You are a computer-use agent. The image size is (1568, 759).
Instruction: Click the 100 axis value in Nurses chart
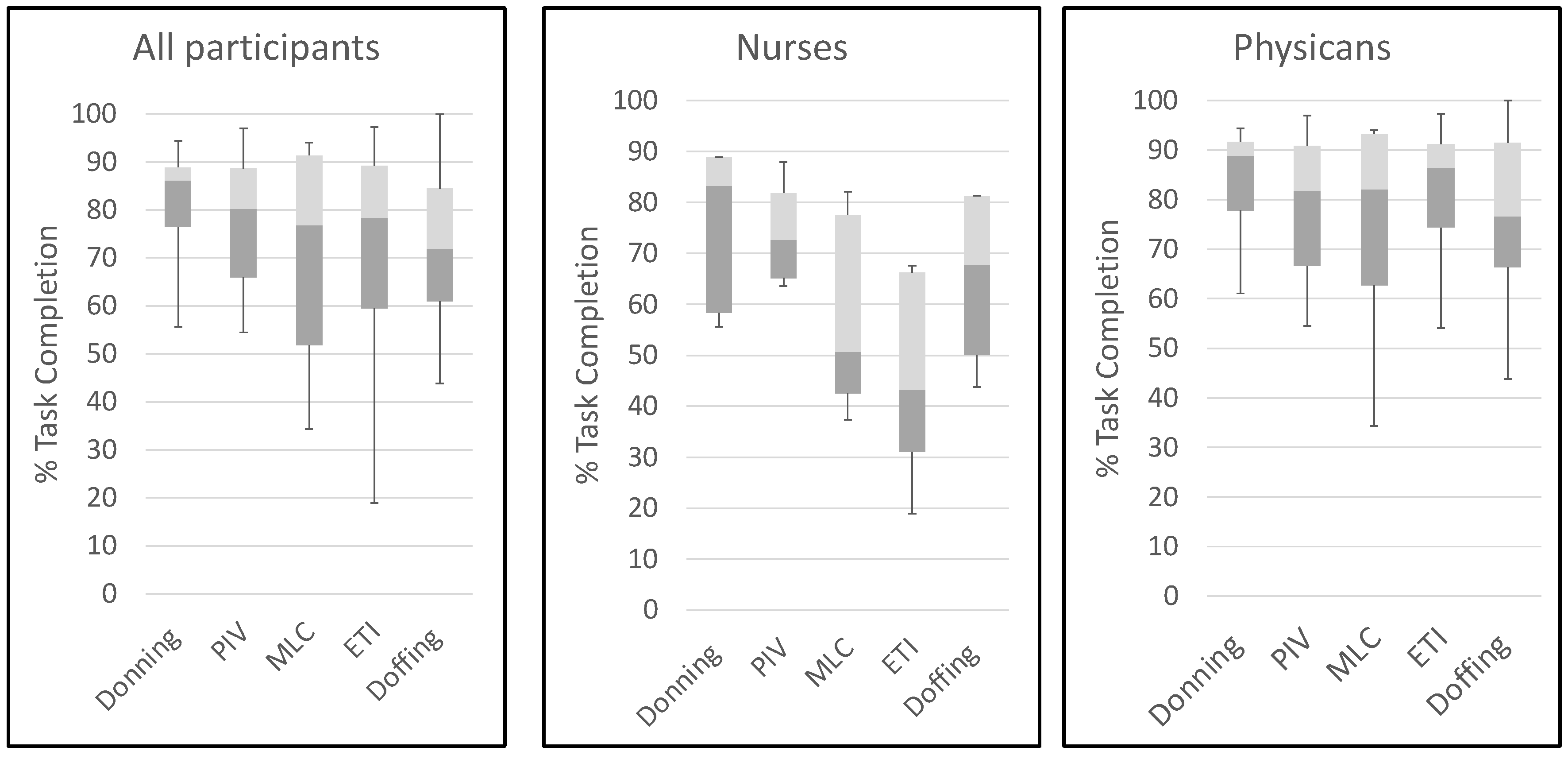[x=635, y=101]
